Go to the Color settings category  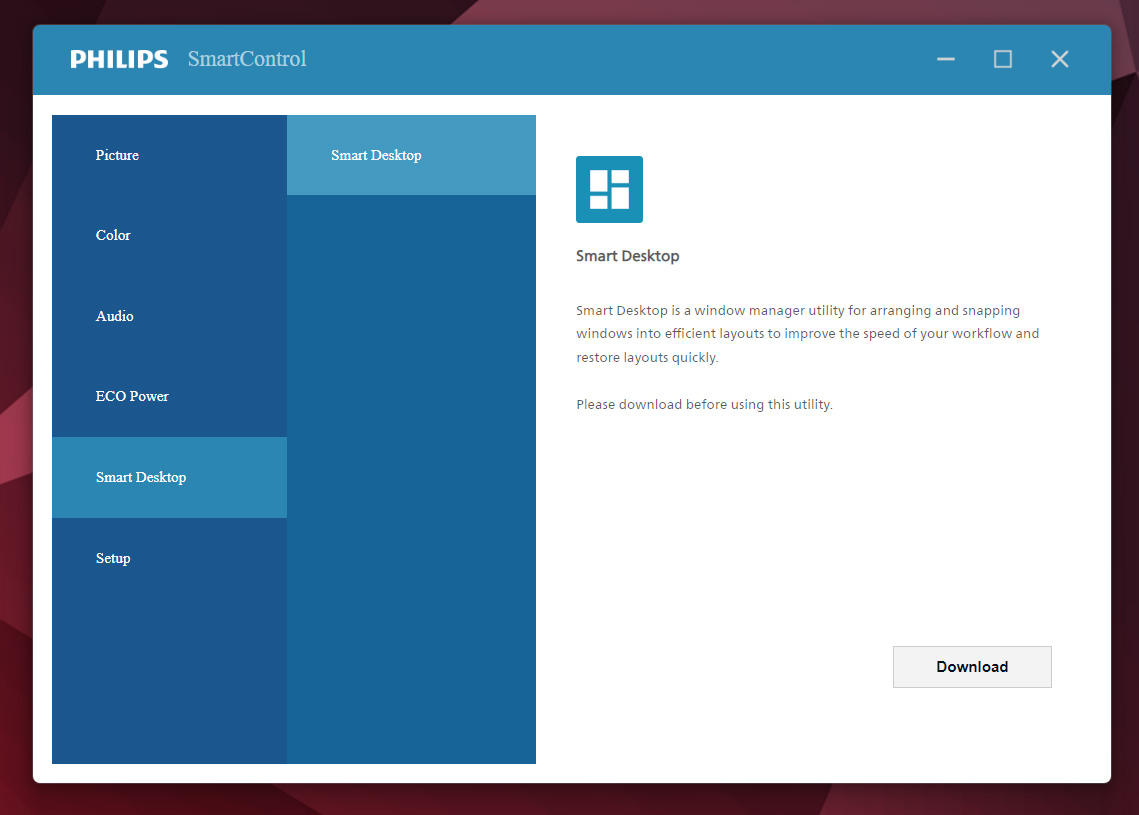click(114, 235)
